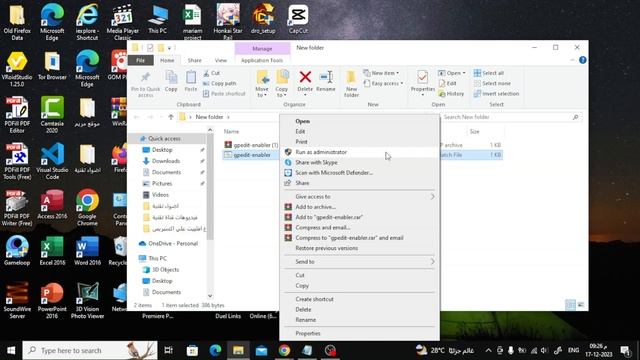
Task: Switch to the Share ribbon tab
Action: (194, 60)
